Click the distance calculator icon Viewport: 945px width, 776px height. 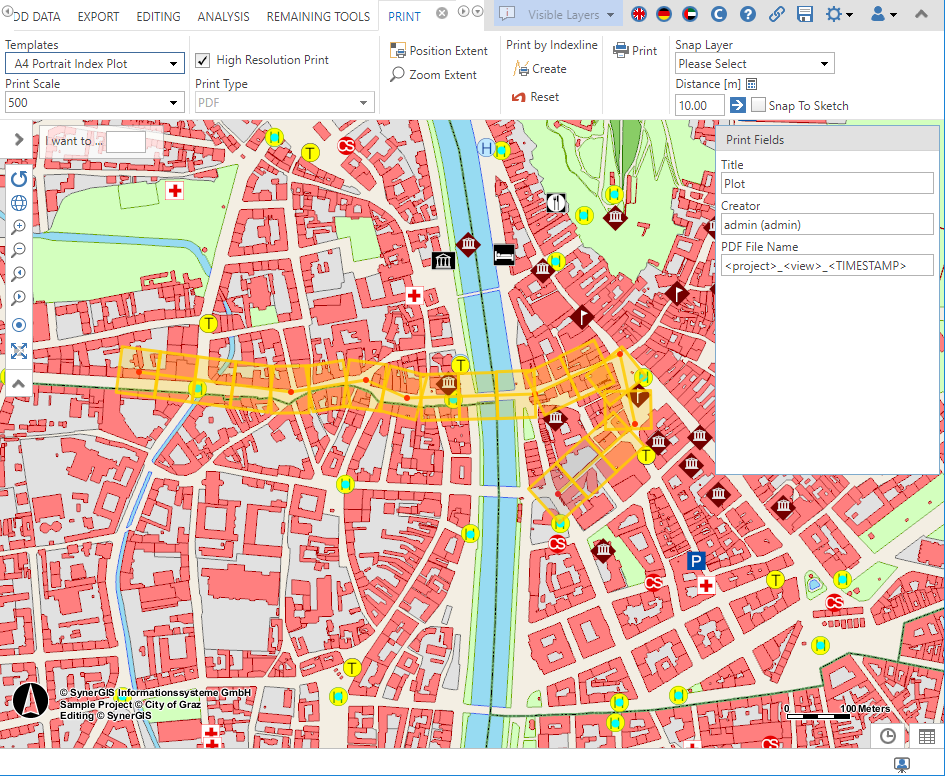[752, 84]
